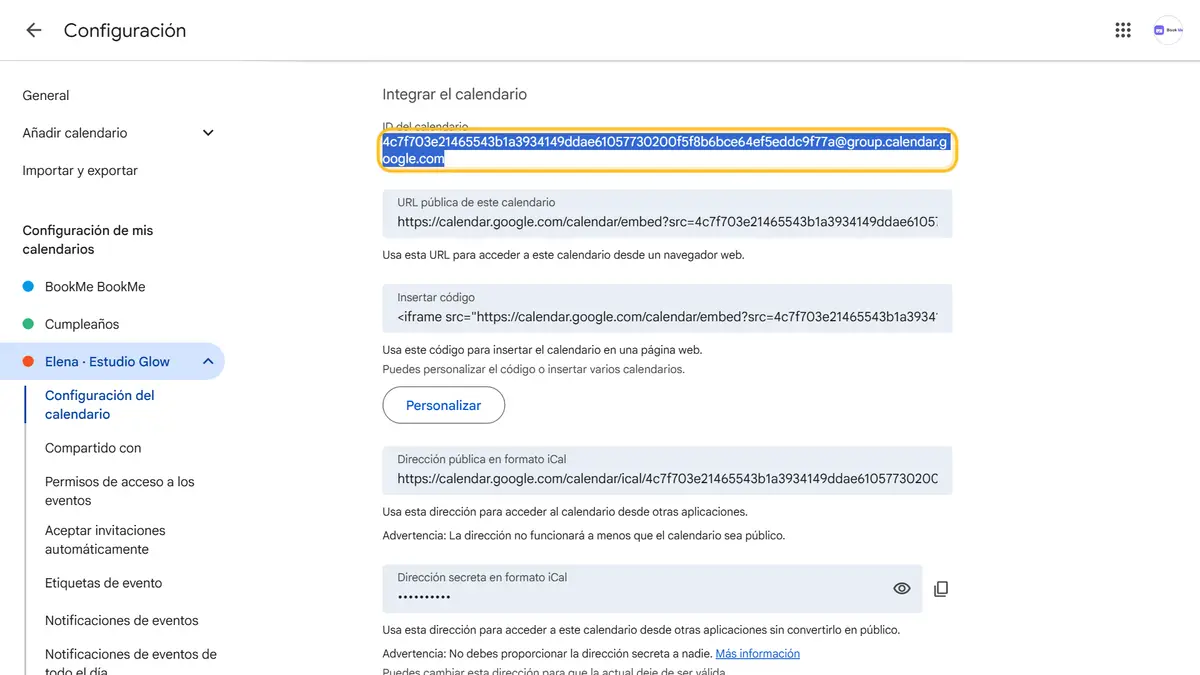Click the Configuración page title
Viewport: 1200px width, 675px height.
tap(125, 31)
